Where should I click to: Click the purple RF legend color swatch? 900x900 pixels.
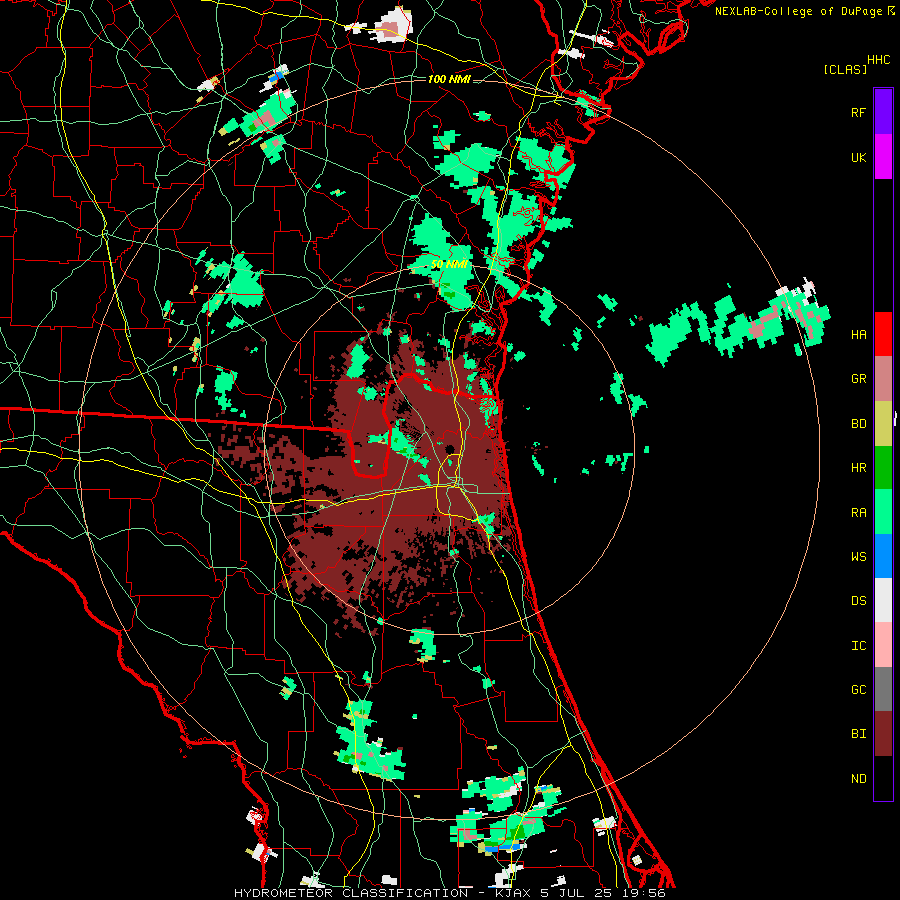[x=883, y=112]
